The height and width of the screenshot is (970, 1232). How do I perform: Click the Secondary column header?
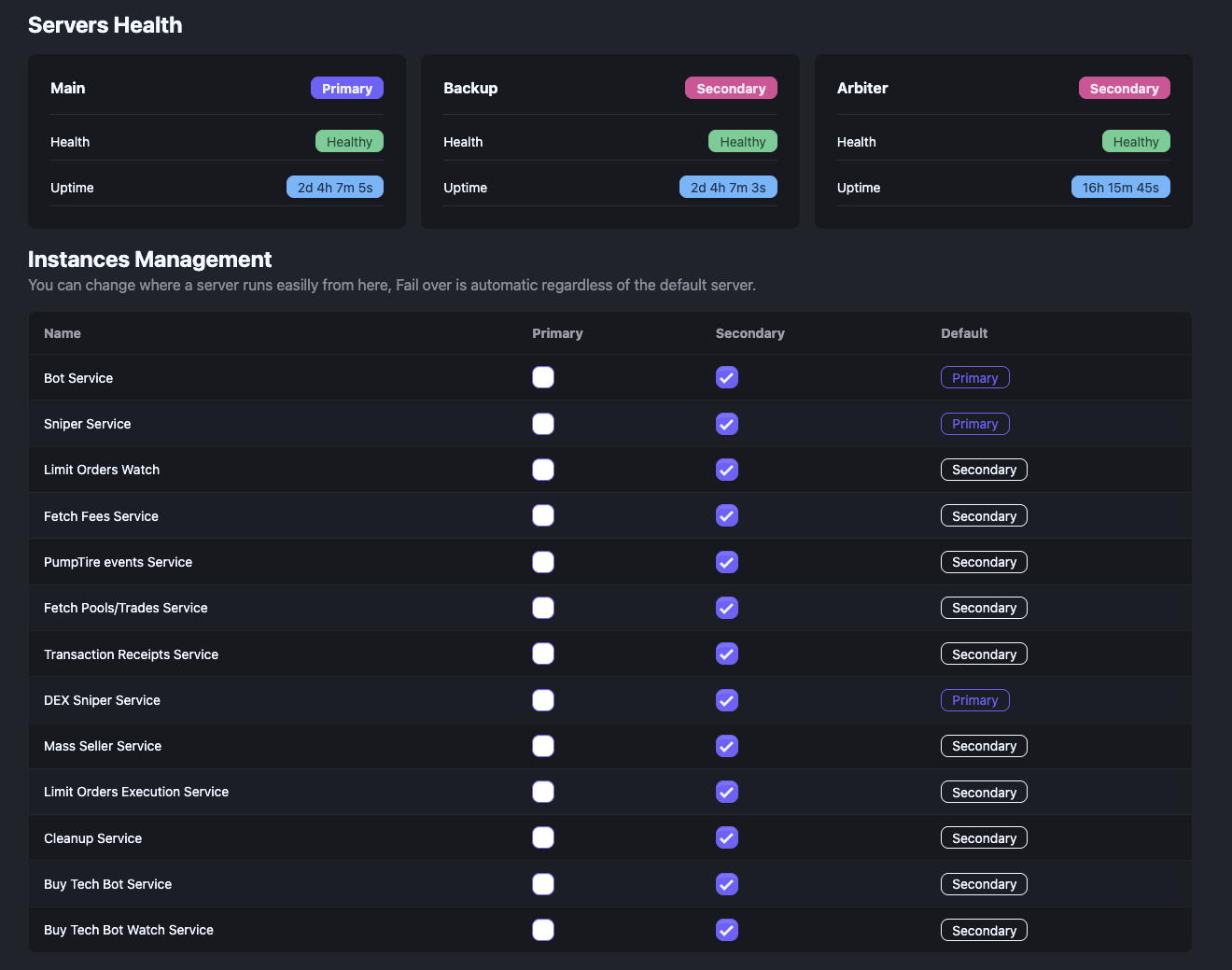750,333
